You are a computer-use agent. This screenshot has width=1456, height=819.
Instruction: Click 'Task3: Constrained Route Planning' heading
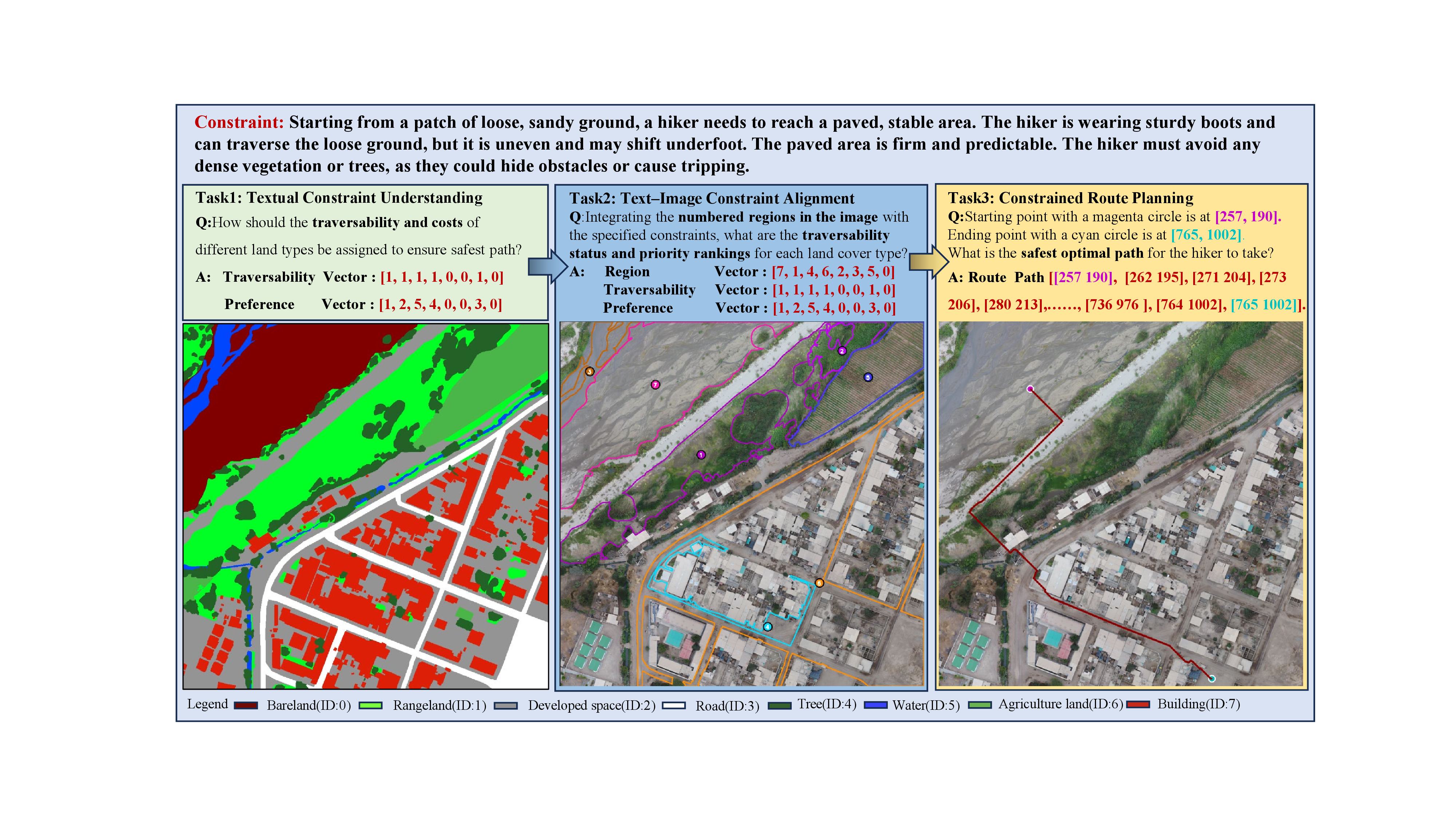(1071, 198)
